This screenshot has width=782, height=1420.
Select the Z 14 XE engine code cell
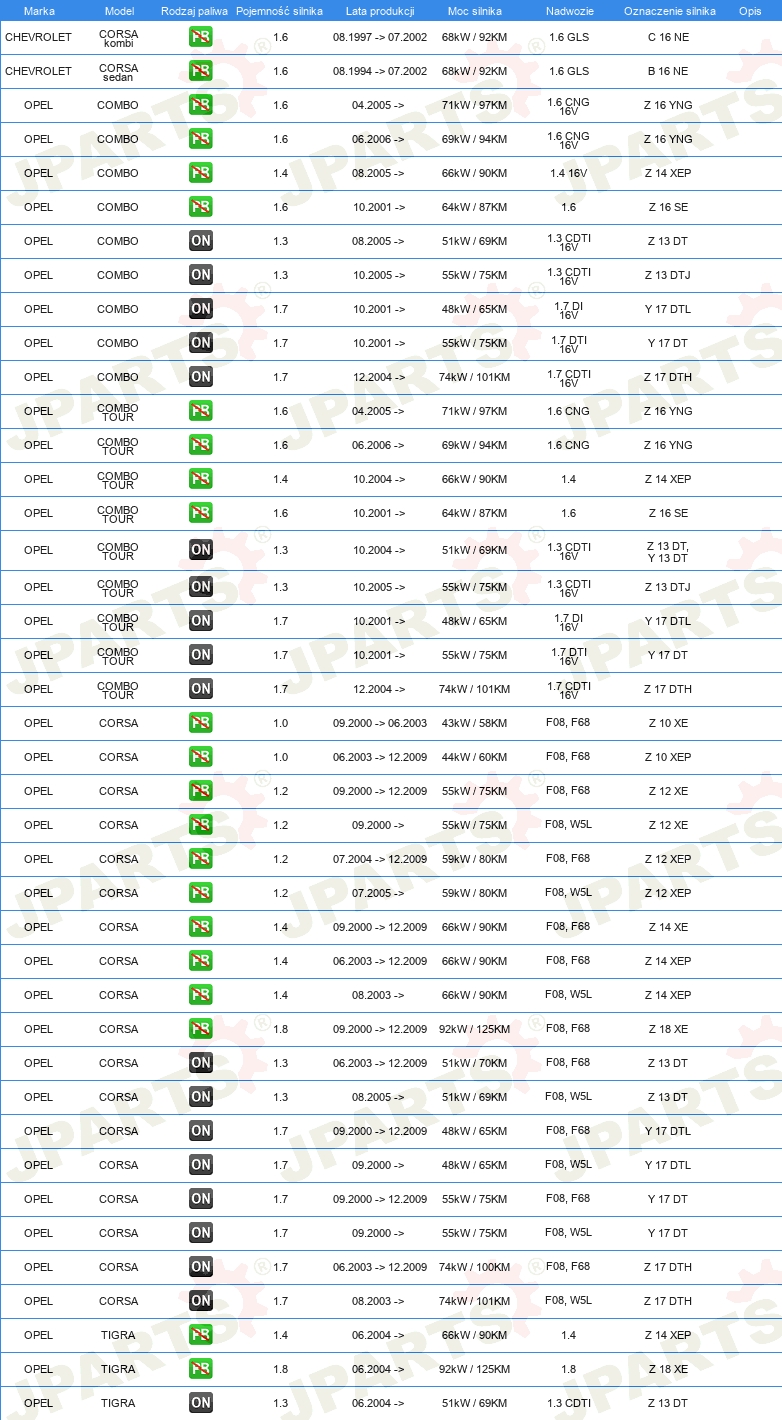(x=668, y=927)
